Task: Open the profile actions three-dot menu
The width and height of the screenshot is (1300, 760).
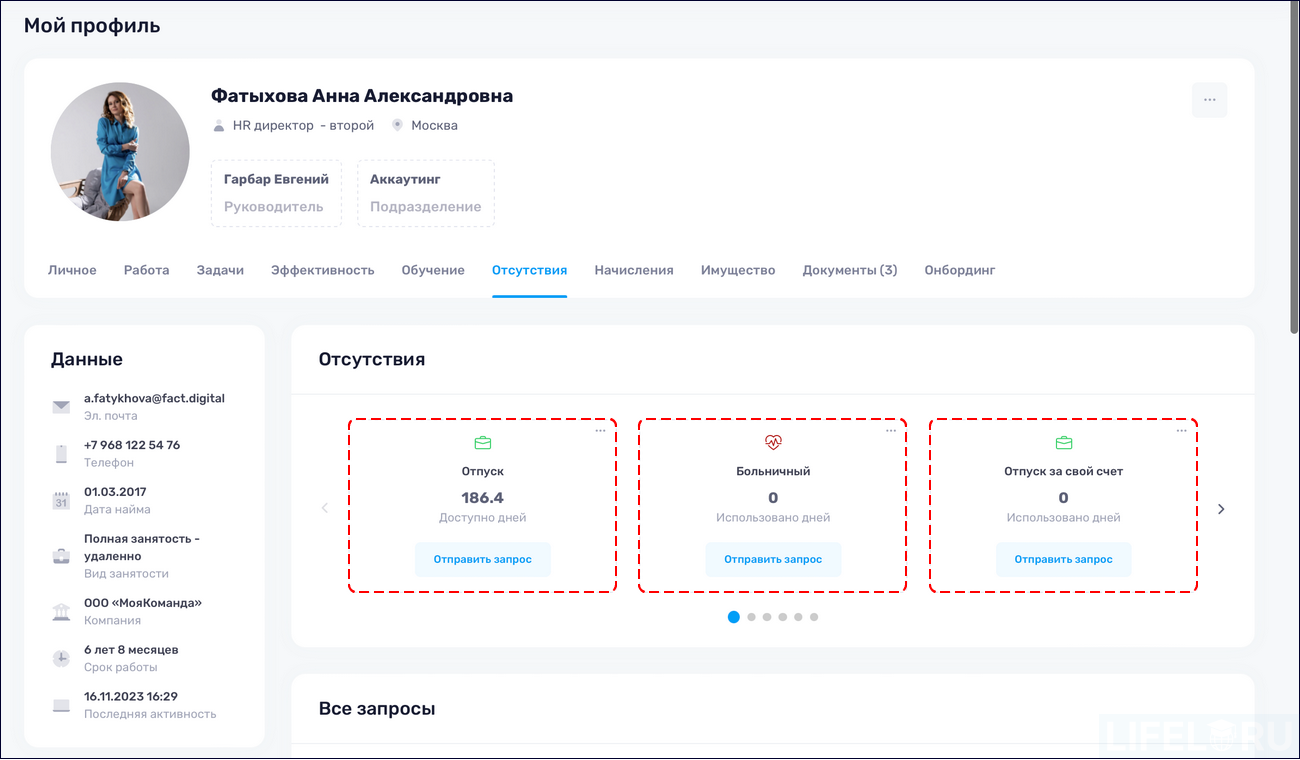Action: (x=1209, y=100)
